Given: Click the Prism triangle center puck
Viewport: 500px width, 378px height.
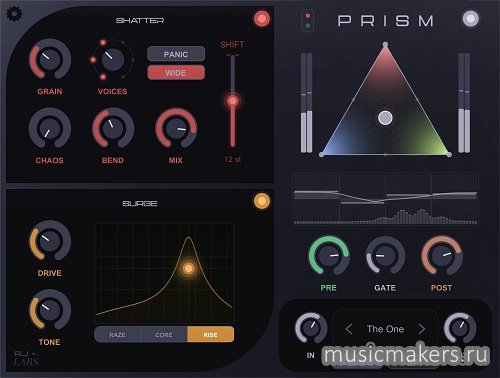Looking at the screenshot, I should click(385, 118).
